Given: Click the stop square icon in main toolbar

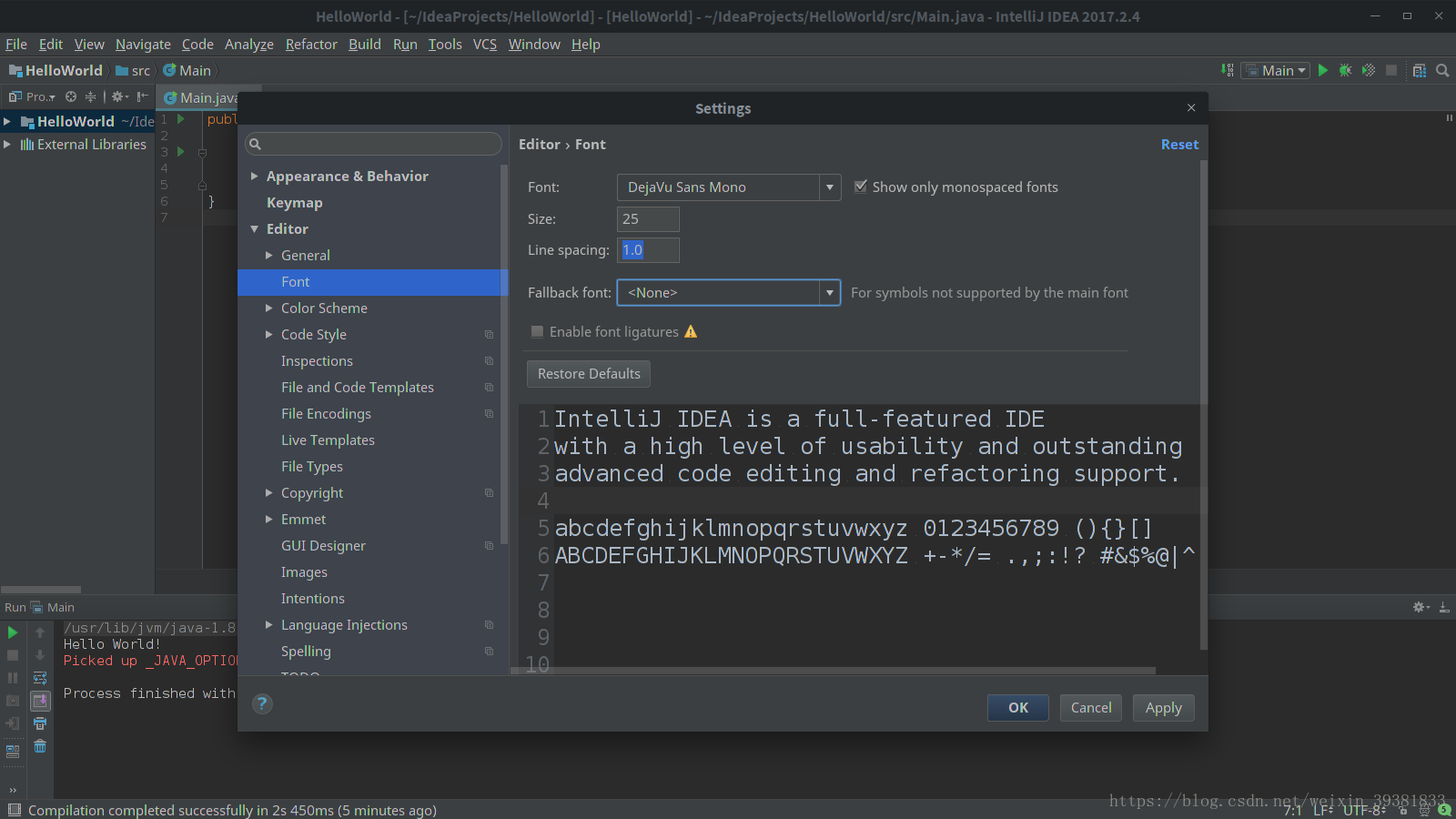Looking at the screenshot, I should pos(1391,70).
